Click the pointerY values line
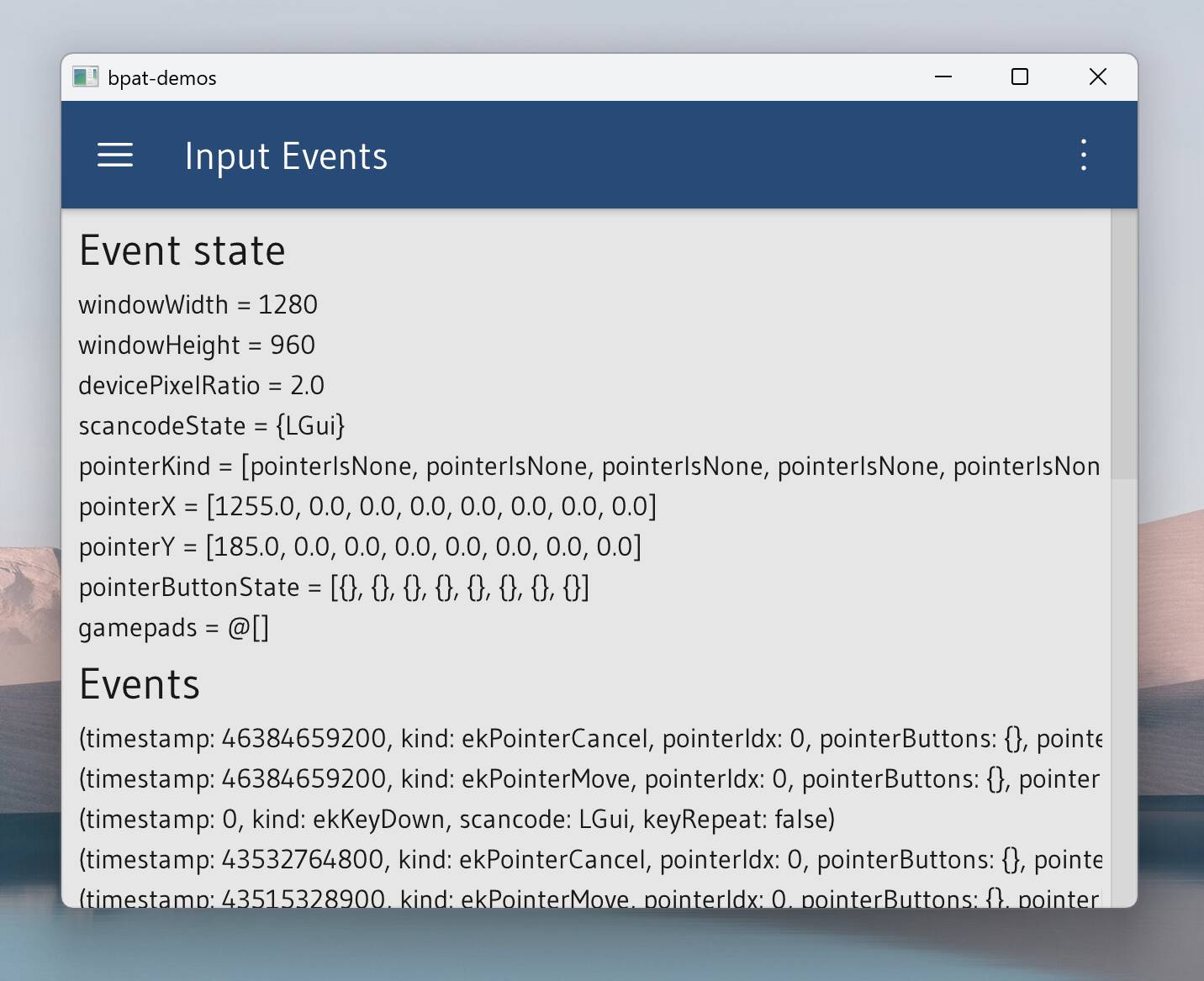1204x981 pixels. click(x=360, y=546)
